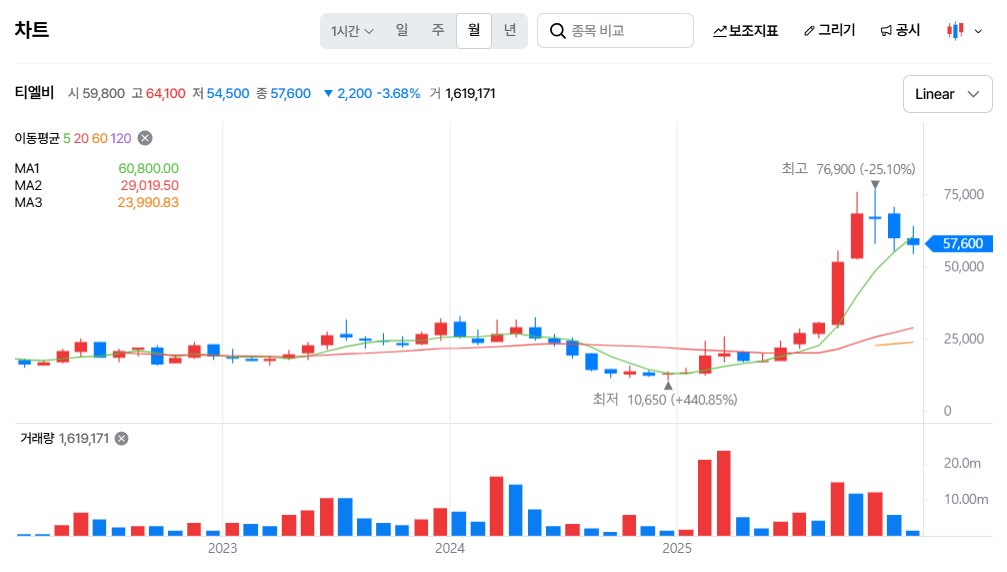Click the current price tag 57,600
This screenshot has height=572, width=1007.
[x=960, y=243]
